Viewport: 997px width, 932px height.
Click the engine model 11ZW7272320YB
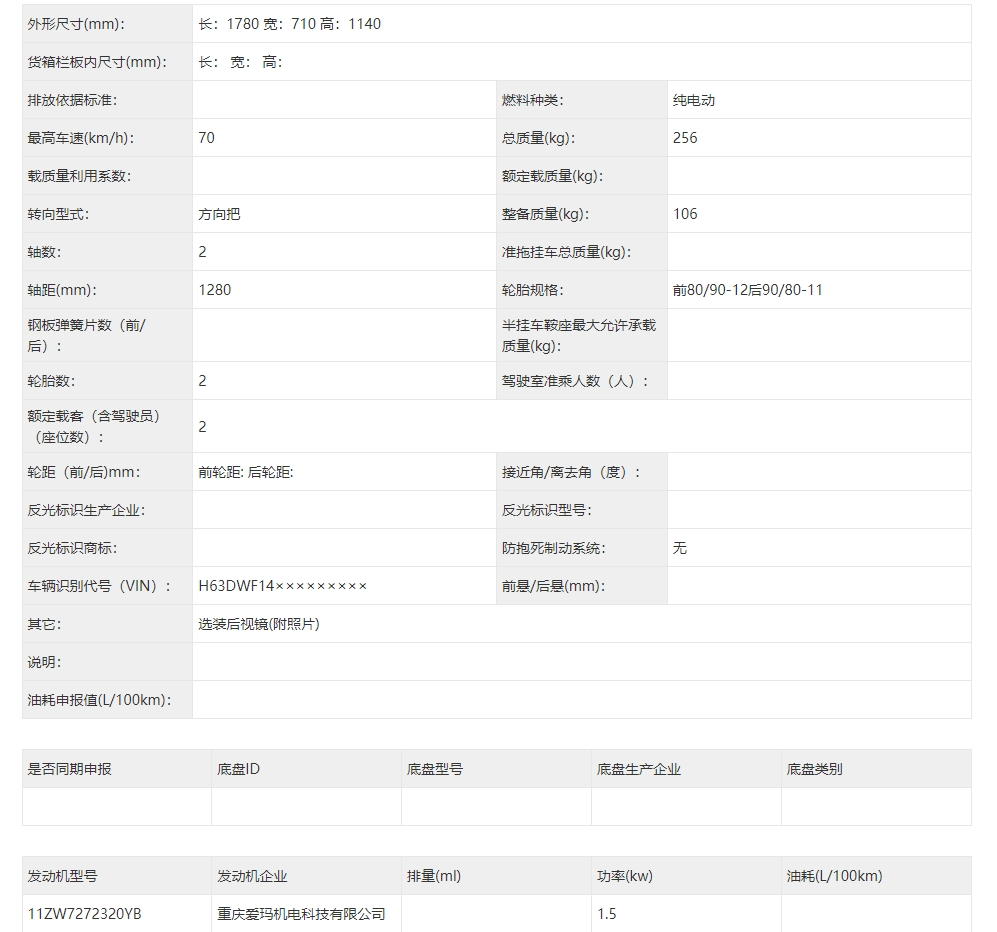tap(85, 914)
